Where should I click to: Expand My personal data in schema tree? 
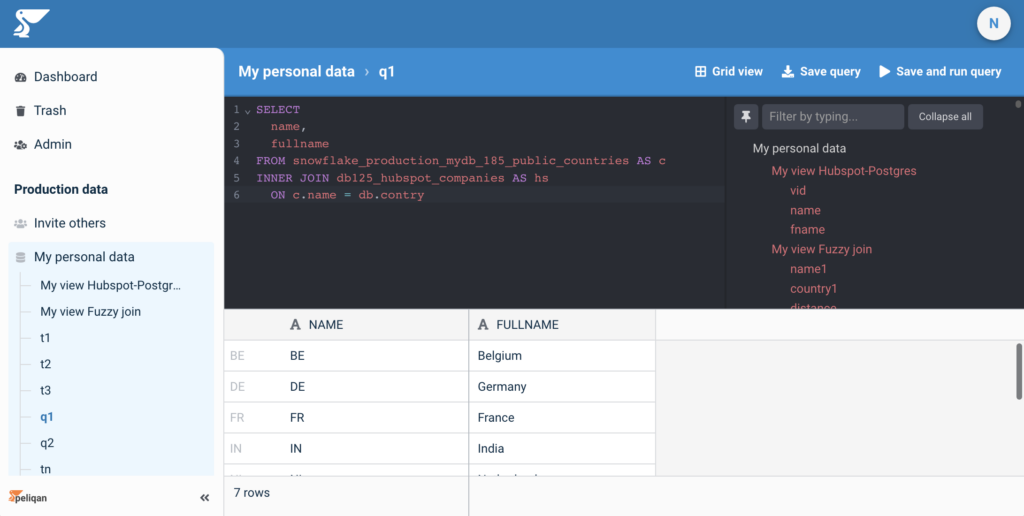click(799, 148)
